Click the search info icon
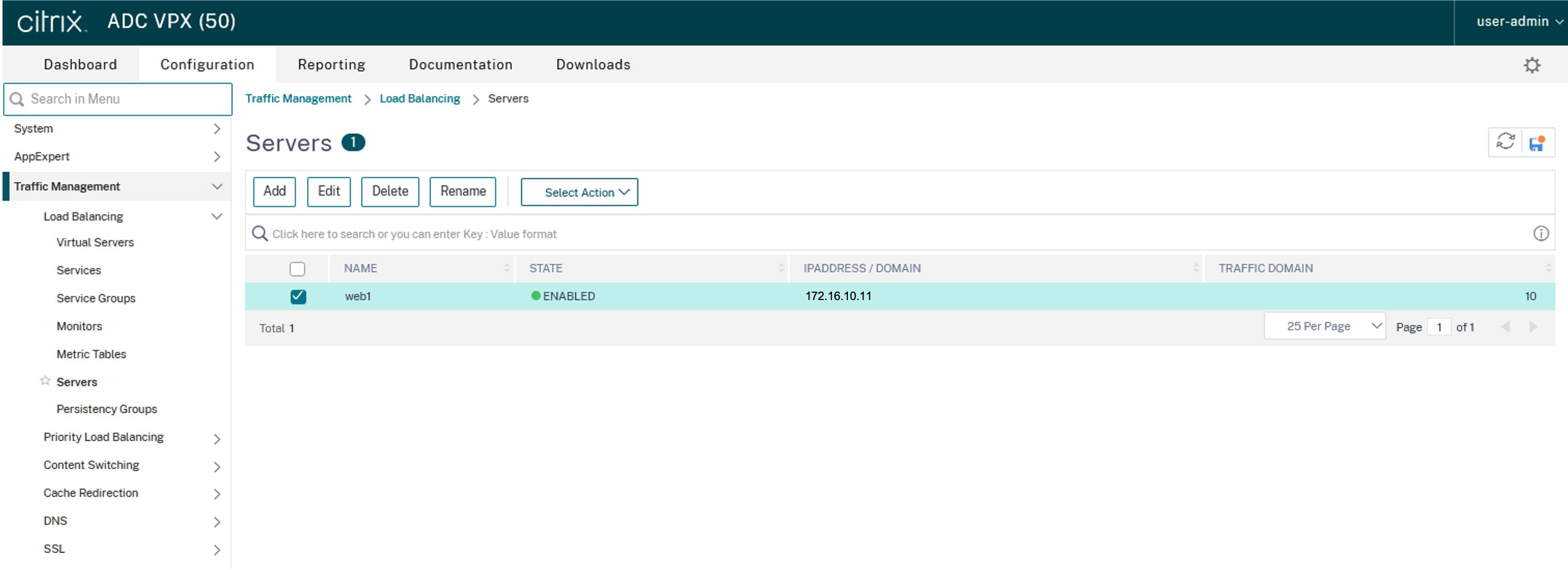This screenshot has height=570, width=1568. click(x=1541, y=234)
